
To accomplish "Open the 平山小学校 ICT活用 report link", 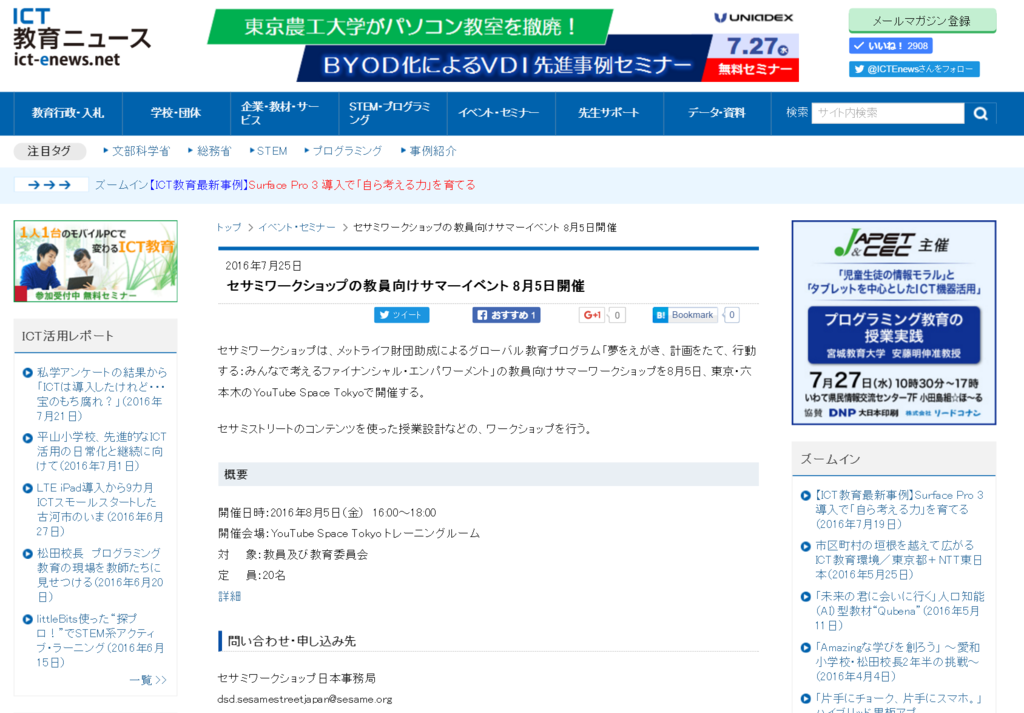I will pyautogui.click(x=101, y=451).
